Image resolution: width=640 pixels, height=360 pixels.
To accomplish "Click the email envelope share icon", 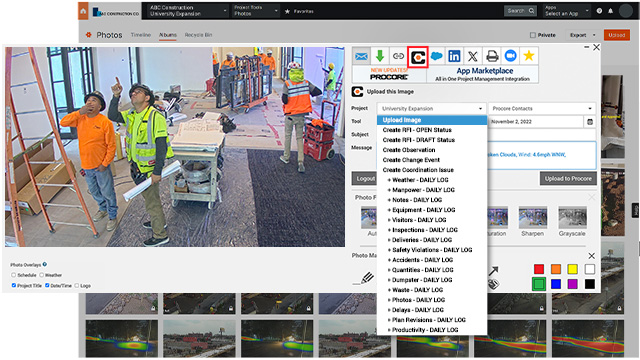I will 361,56.
